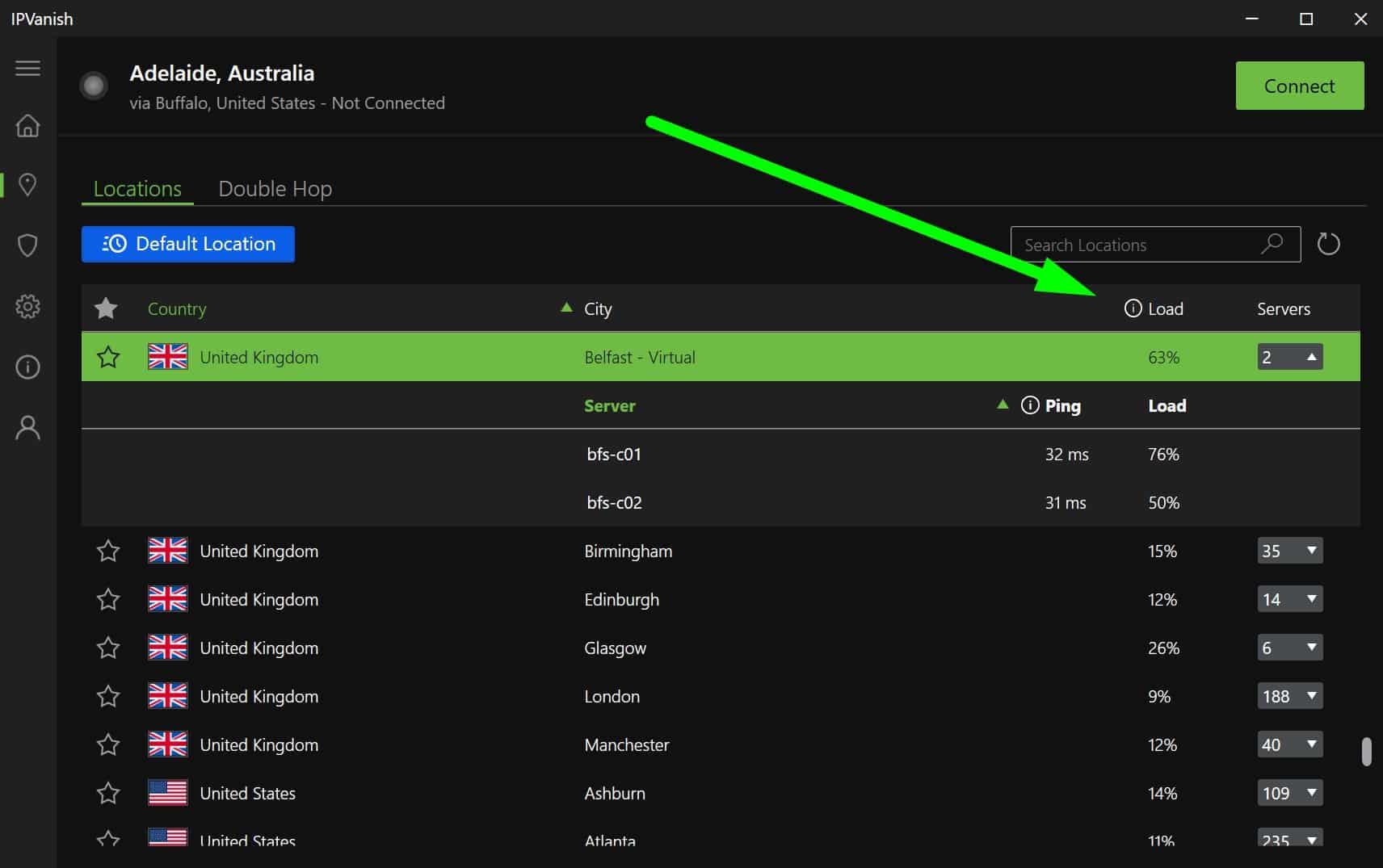Sort by Load column header text

tap(1166, 308)
